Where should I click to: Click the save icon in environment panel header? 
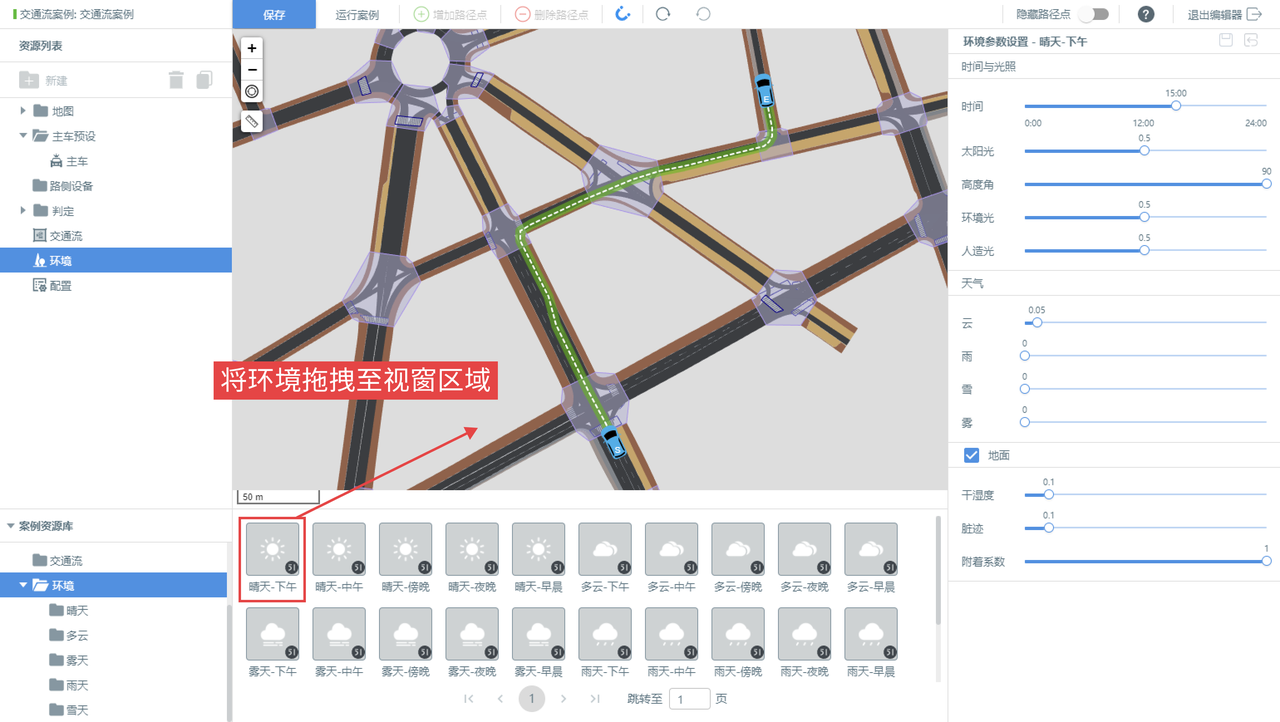coord(1226,40)
